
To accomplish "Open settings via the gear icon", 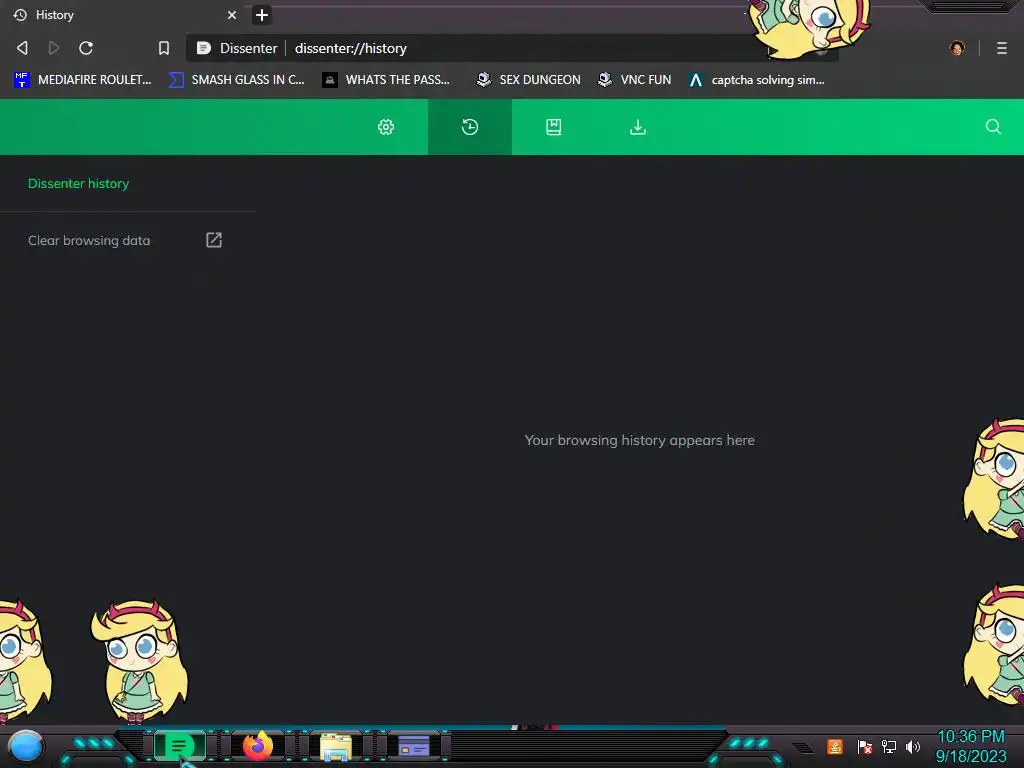I will [386, 127].
